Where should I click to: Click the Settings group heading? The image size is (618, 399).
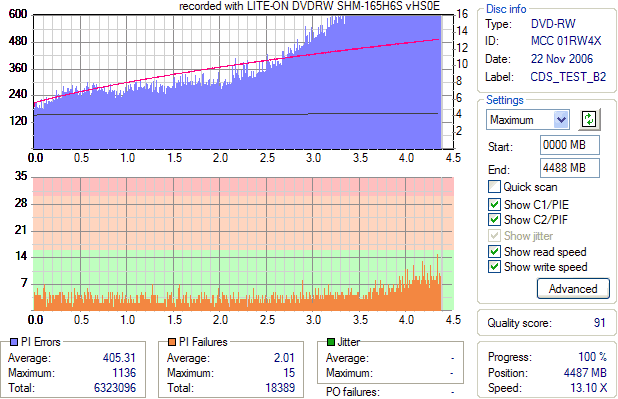pos(504,100)
